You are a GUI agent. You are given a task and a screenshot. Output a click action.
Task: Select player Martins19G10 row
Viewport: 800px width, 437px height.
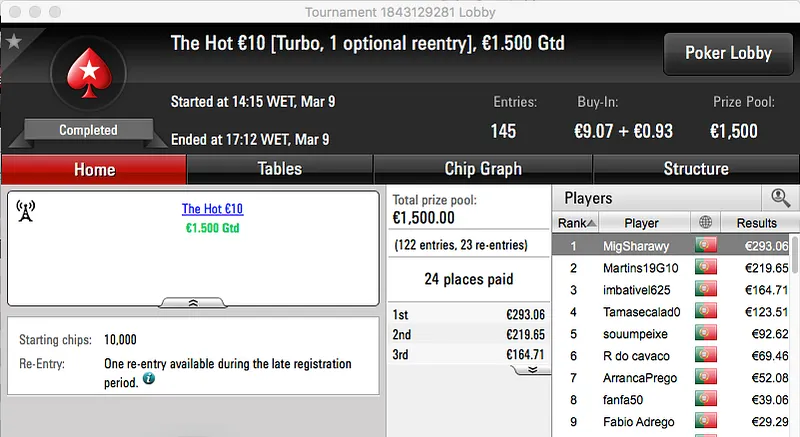coord(640,268)
